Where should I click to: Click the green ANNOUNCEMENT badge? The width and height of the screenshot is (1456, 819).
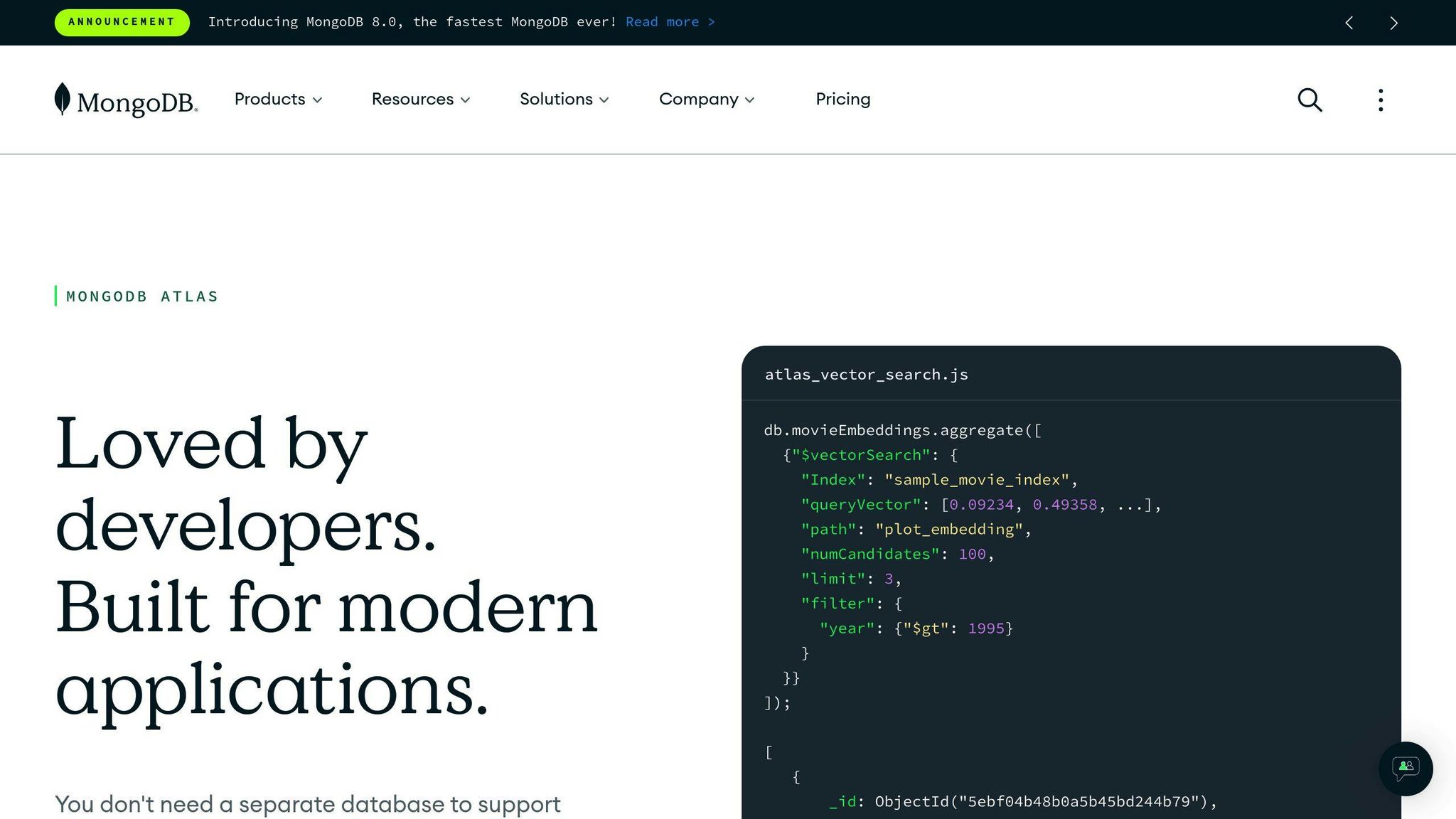[122, 22]
